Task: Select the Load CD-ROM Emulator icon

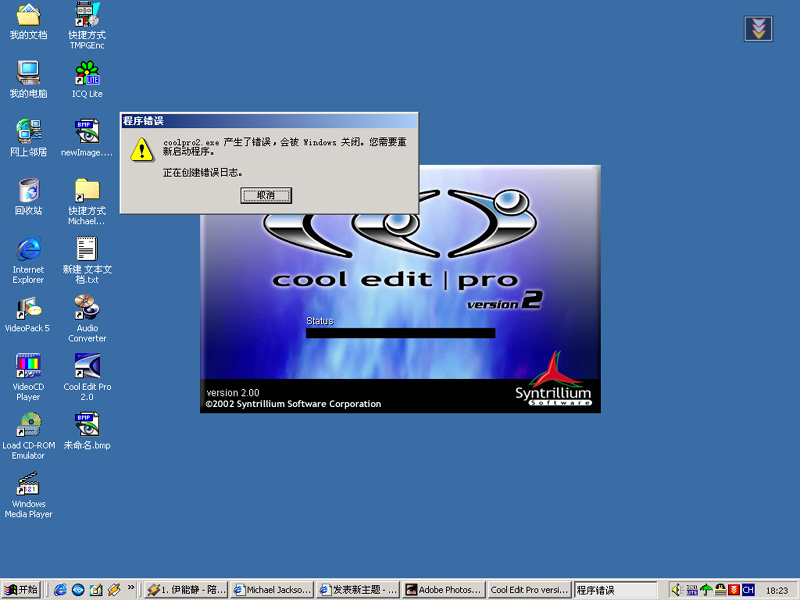Action: click(x=29, y=436)
